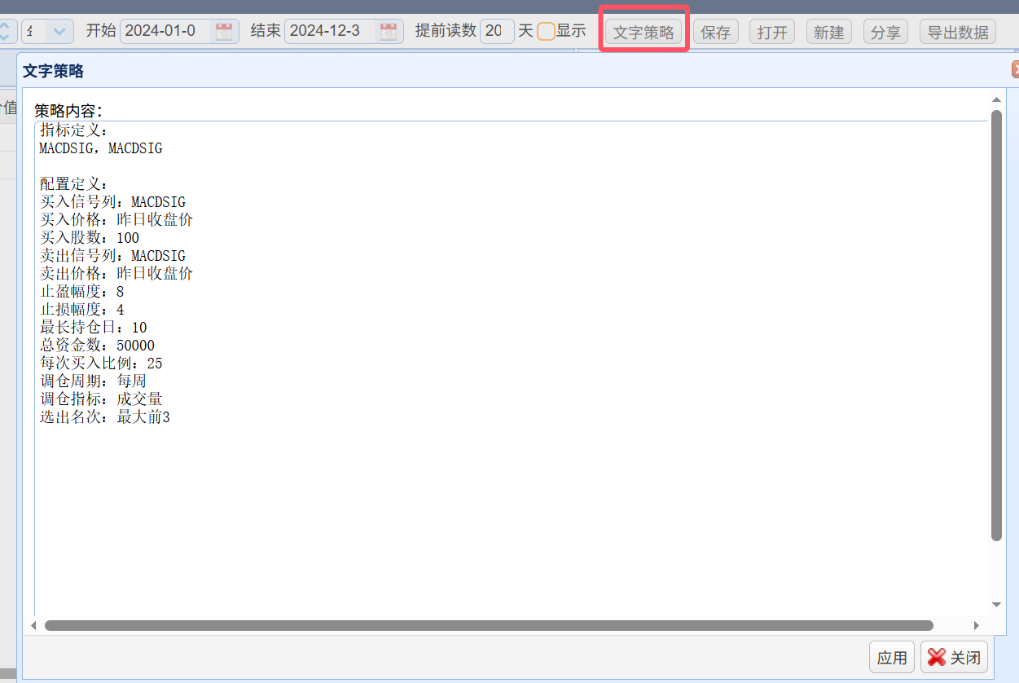The image size is (1019, 683).
Task: Click the line '买入信号列：MACDSIG'
Action: point(112,202)
